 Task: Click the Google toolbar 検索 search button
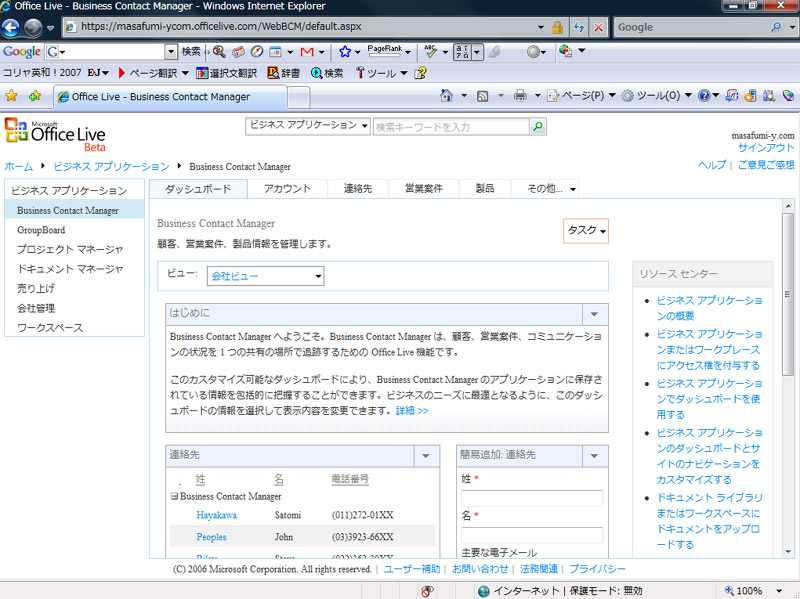pyautogui.click(x=191, y=52)
